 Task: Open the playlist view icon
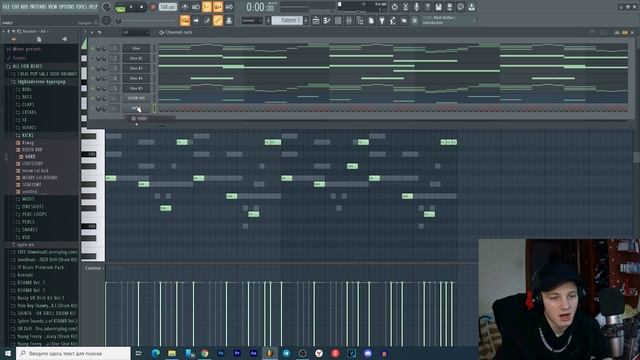316,20
